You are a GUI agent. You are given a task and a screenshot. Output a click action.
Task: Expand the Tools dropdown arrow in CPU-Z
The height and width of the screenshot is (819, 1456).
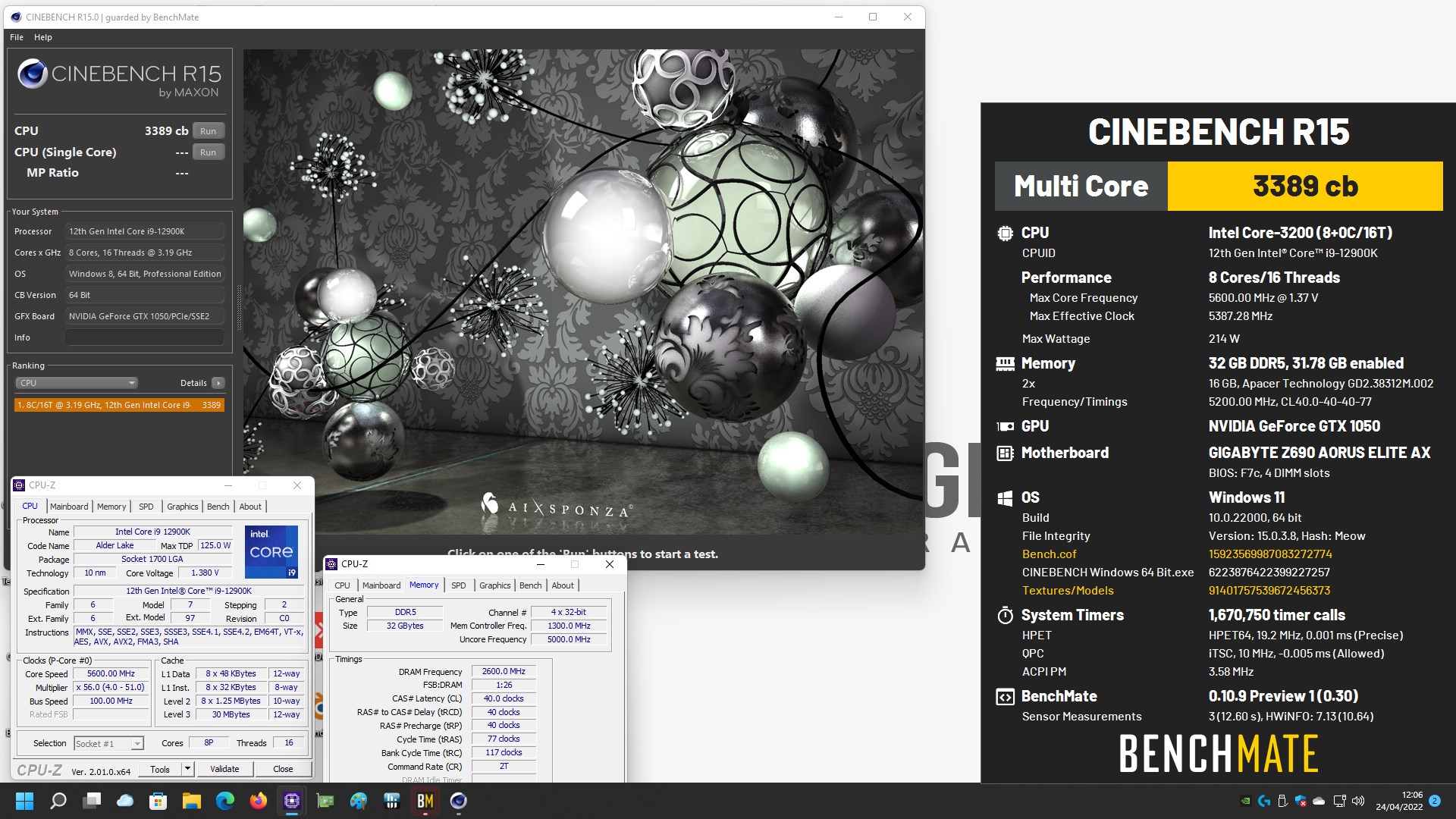tap(187, 769)
